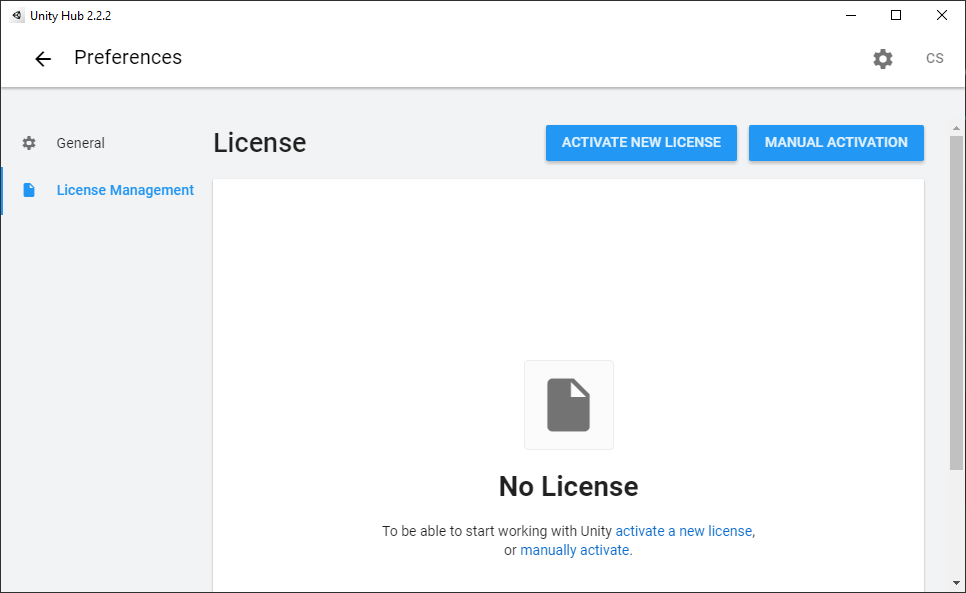The width and height of the screenshot is (966, 593).
Task: Follow the 'activate a new license' link
Action: tap(684, 531)
